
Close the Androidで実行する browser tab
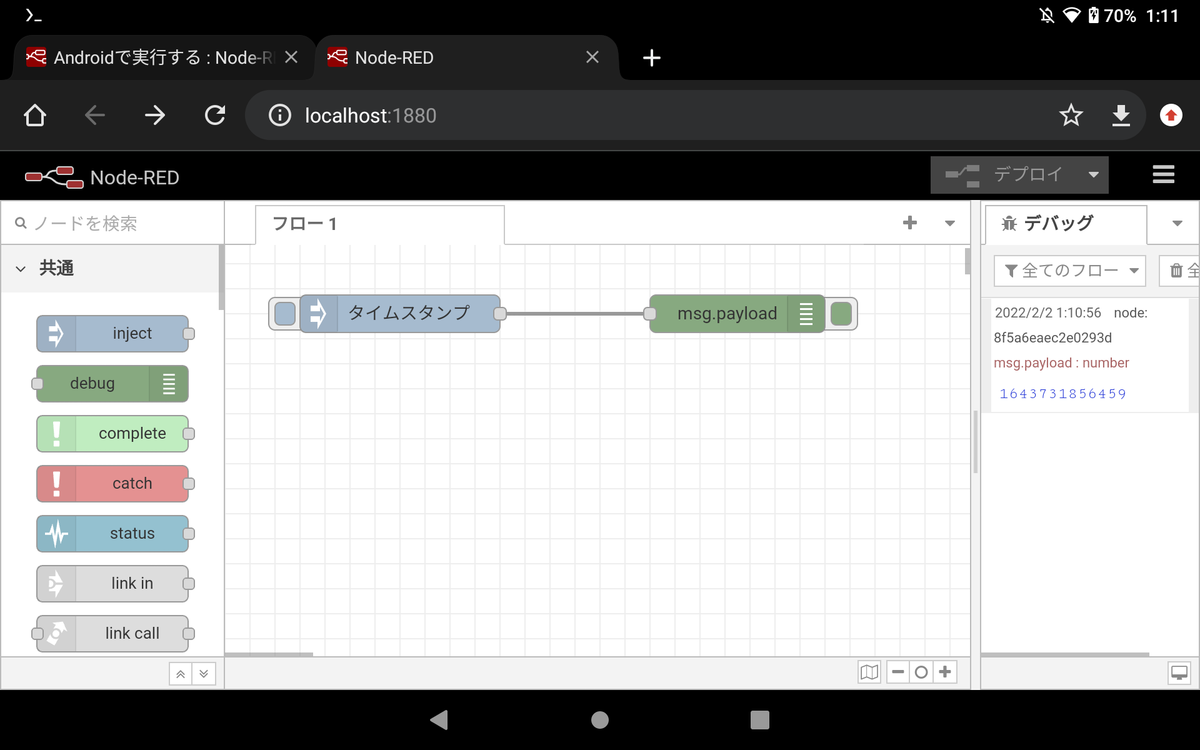pyautogui.click(x=291, y=58)
